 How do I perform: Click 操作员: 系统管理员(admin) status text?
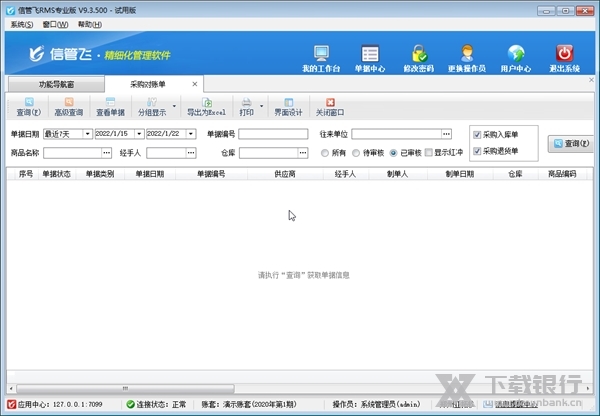click(376, 404)
